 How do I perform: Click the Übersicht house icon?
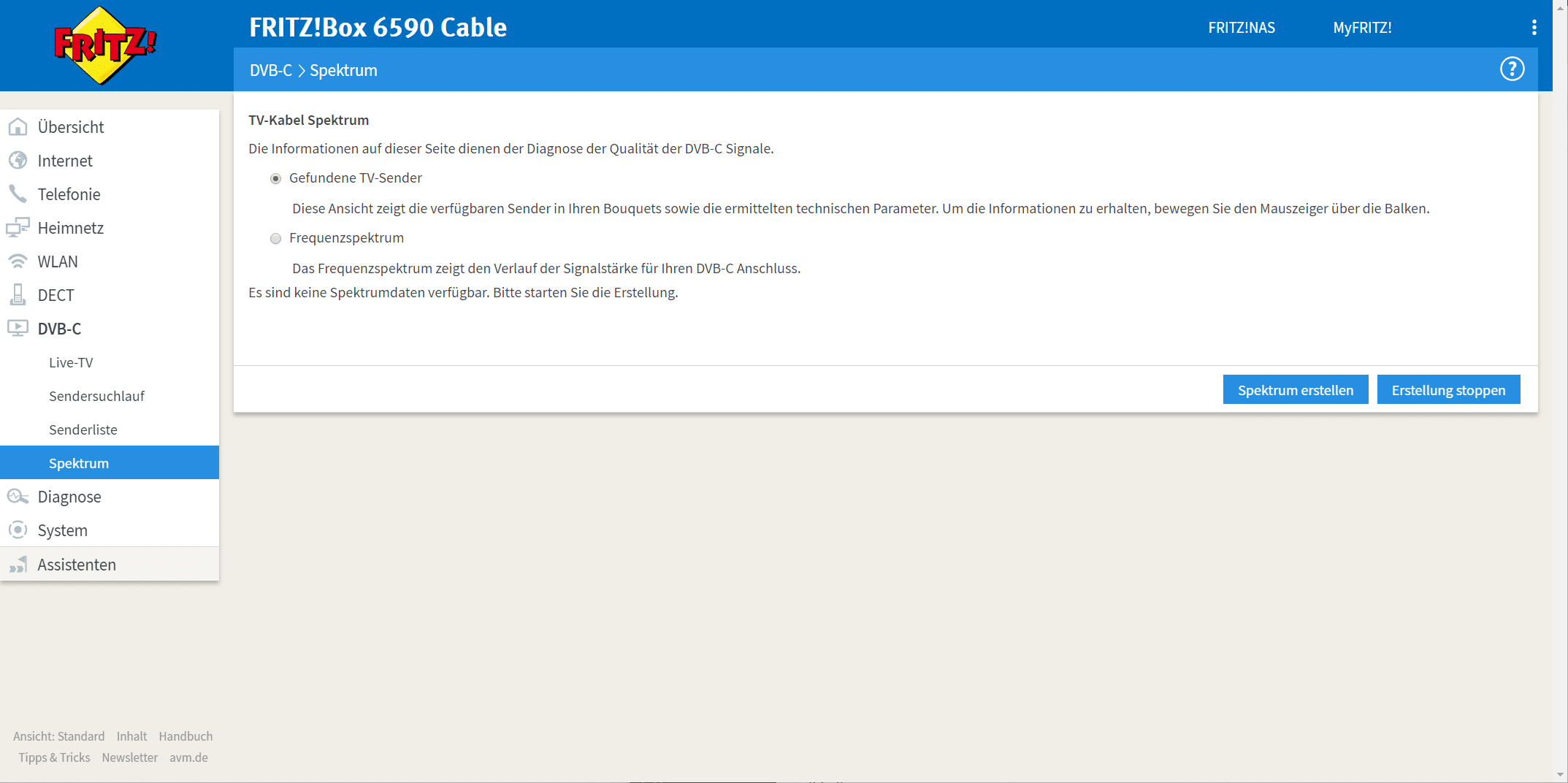[18, 127]
